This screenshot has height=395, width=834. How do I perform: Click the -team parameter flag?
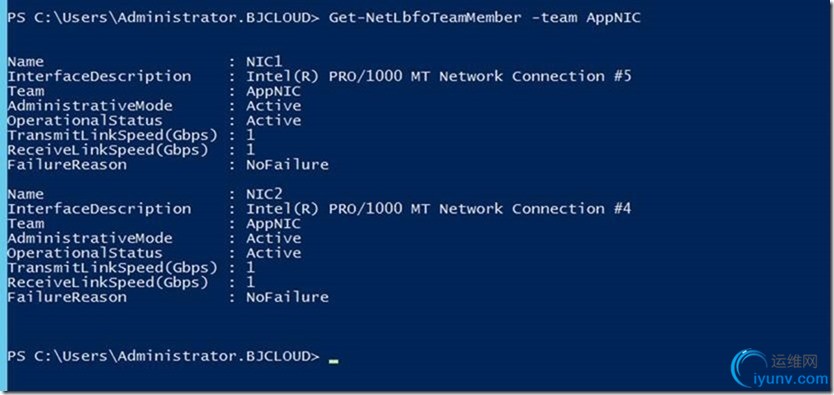[x=554, y=18]
